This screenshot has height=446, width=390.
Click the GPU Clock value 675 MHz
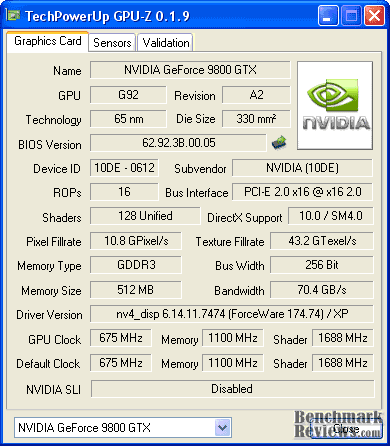point(121,338)
